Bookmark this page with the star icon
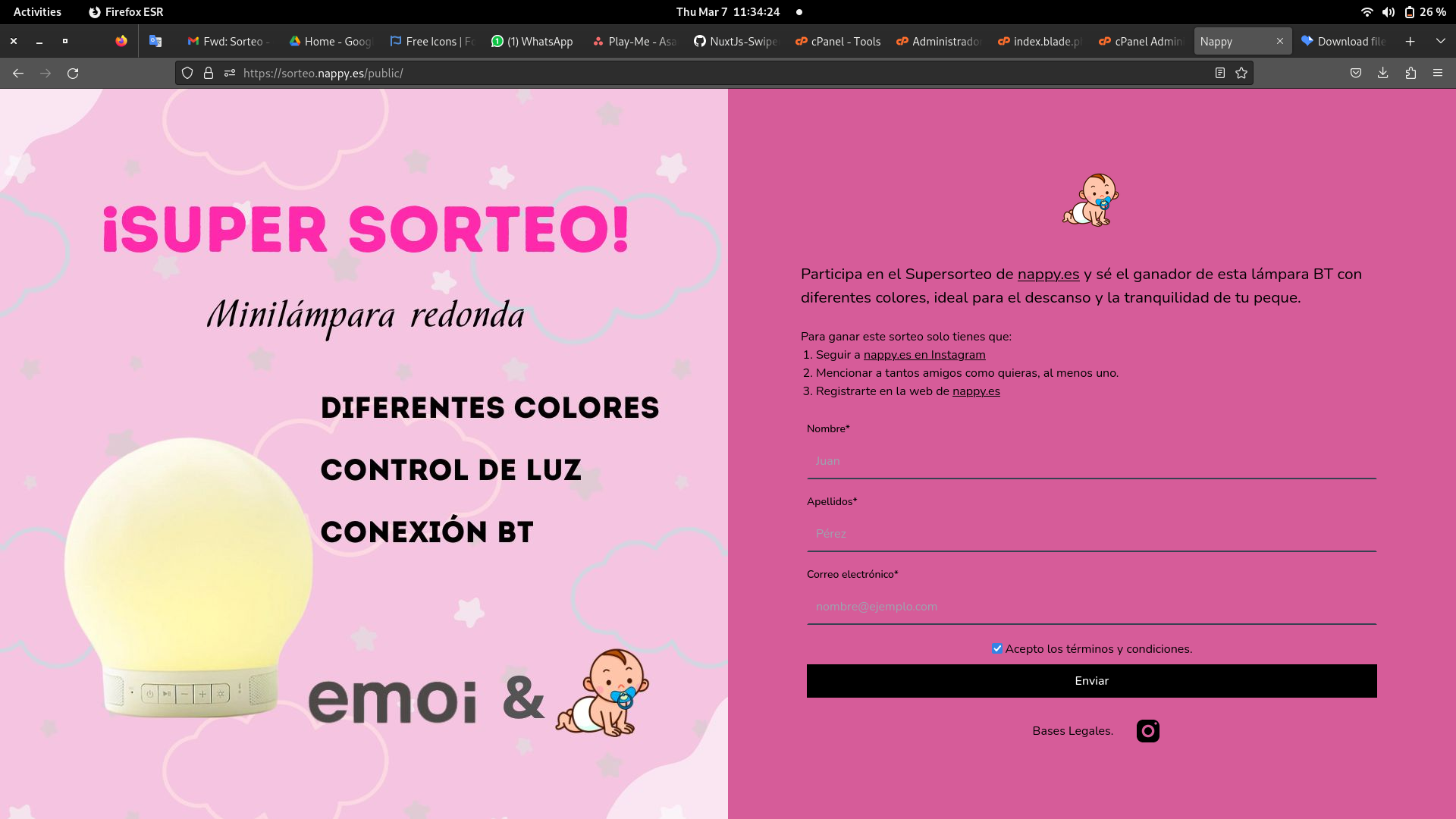Viewport: 1456px width, 819px height. pos(1241,73)
